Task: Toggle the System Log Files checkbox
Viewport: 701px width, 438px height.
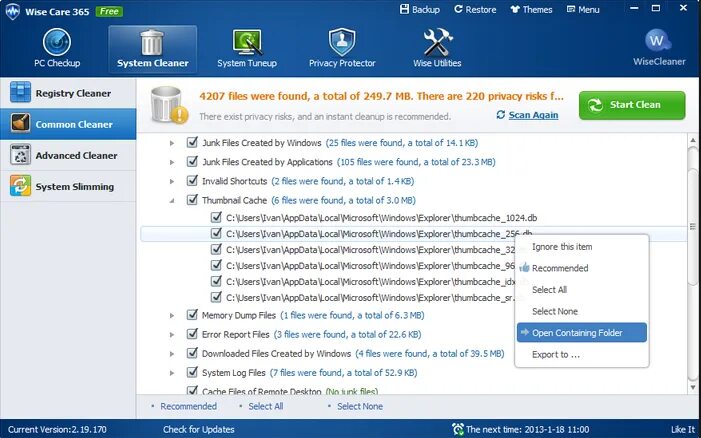Action: [x=192, y=372]
